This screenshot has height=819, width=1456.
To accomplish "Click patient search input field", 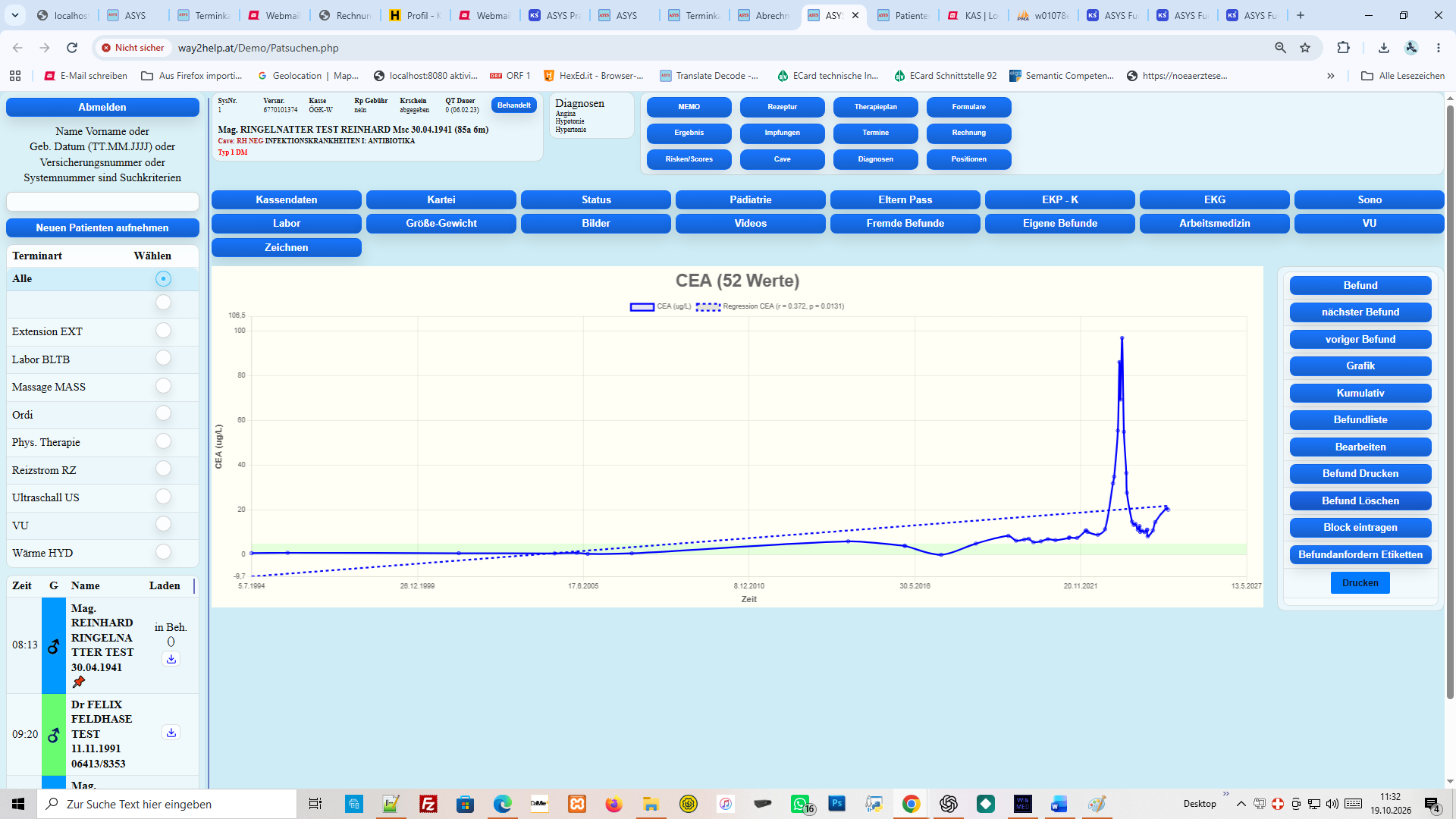I will pos(102,202).
